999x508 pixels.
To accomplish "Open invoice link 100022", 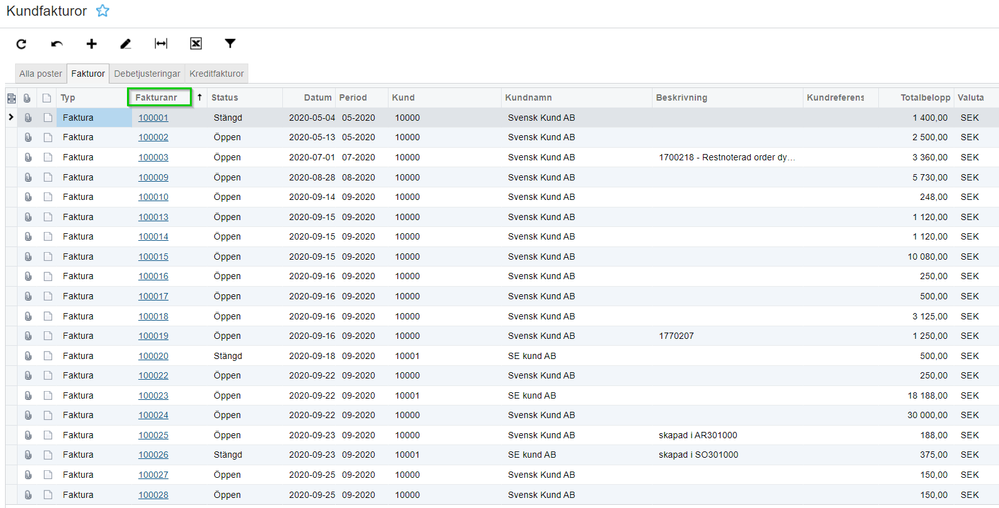I will [154, 375].
